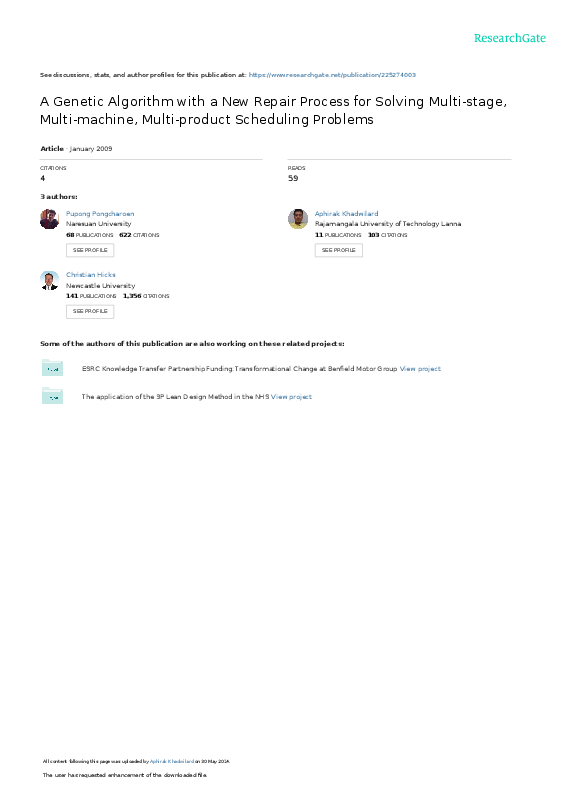Open Aphirak Khadwilard's profile photo
576x792 pixels.
point(298,219)
